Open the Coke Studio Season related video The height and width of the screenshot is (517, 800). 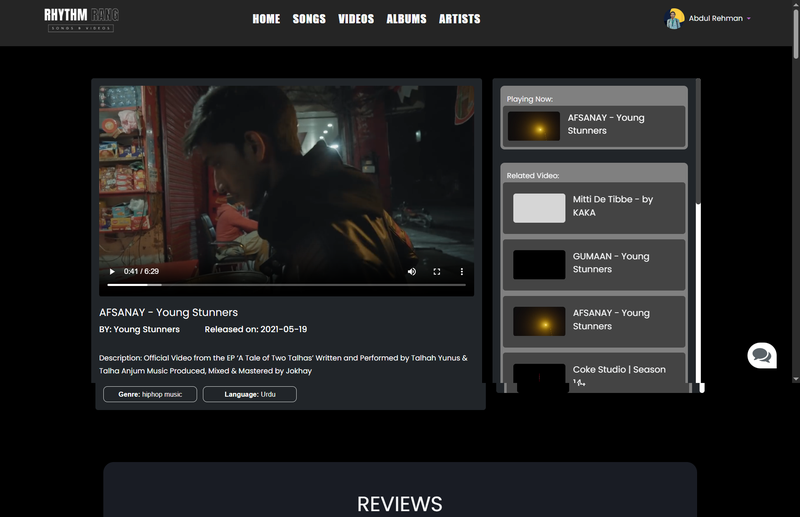594,373
